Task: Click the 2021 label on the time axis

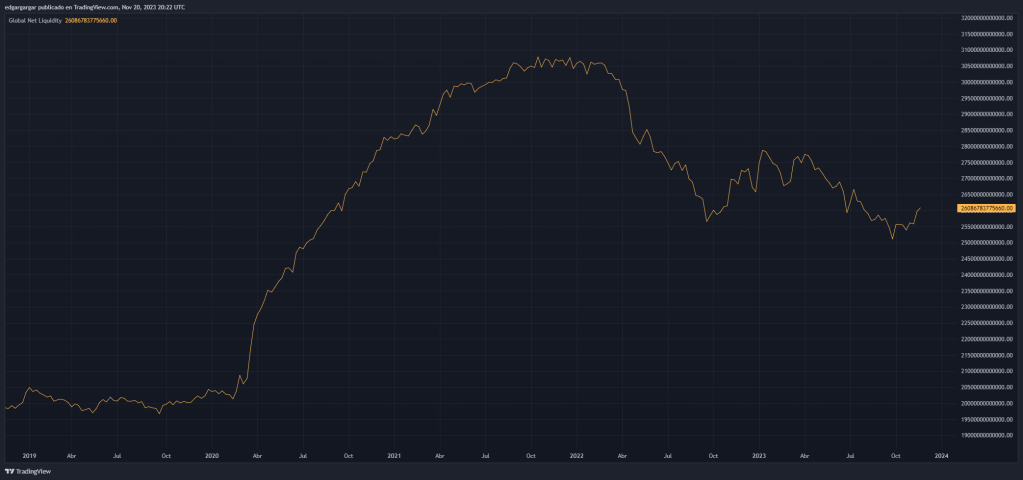Action: [x=394, y=455]
